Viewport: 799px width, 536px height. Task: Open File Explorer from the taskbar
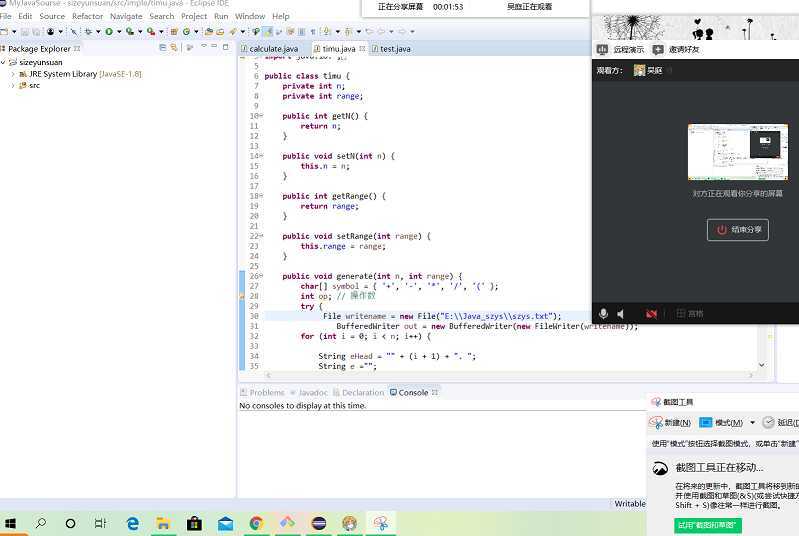pyautogui.click(x=163, y=523)
